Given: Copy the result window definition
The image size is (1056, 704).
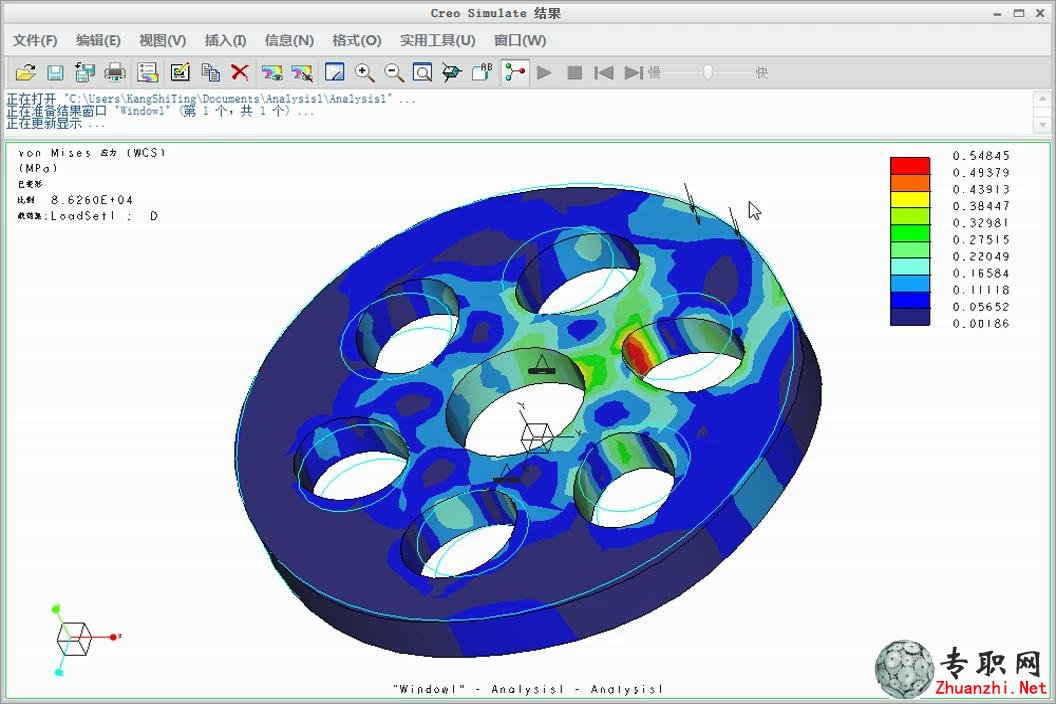Looking at the screenshot, I should coord(210,72).
